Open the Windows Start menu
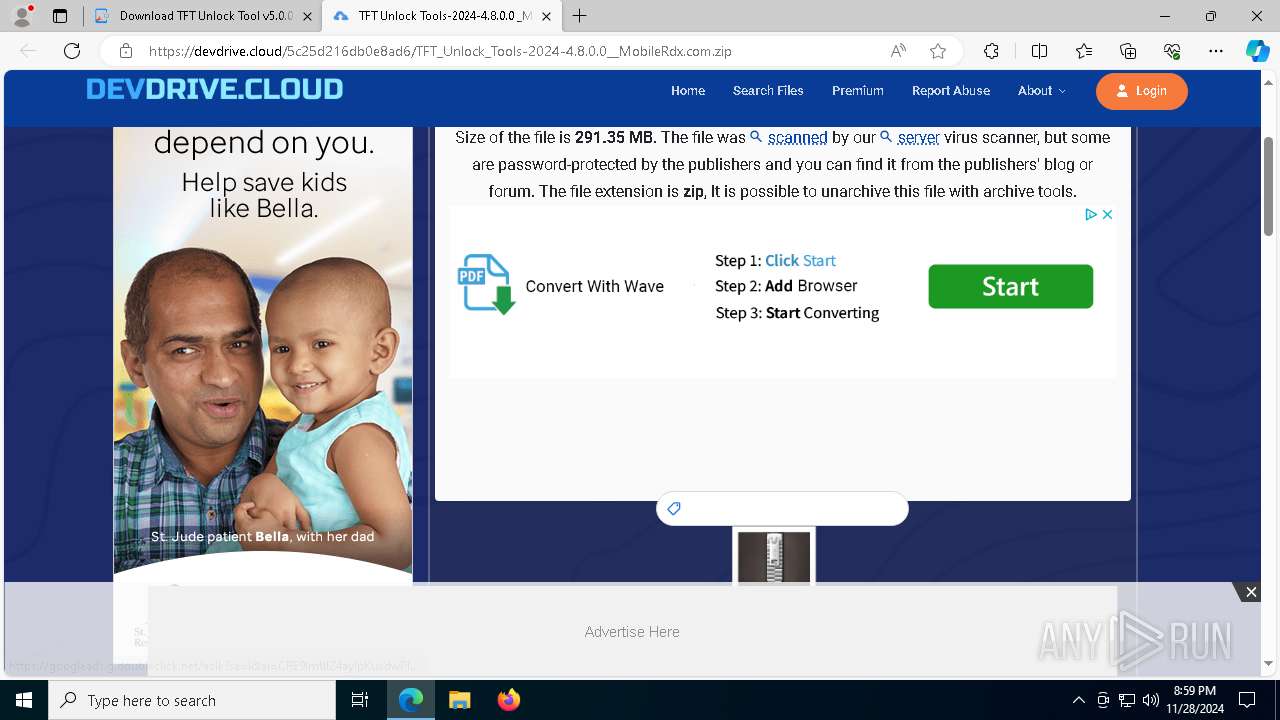Image resolution: width=1280 pixels, height=720 pixels. (24, 700)
